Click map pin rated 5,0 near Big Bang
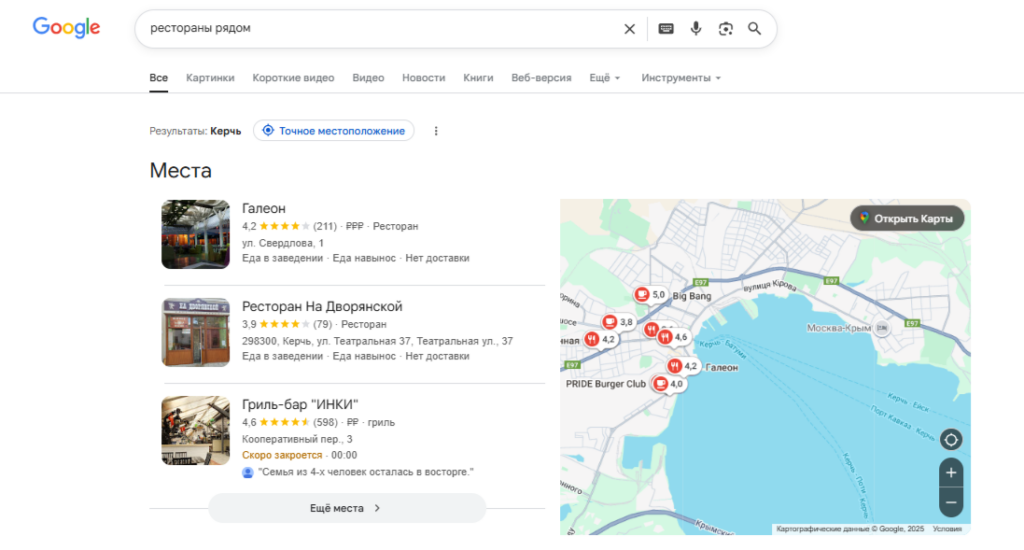Screen dimensions: 1024x550 click(x=650, y=295)
